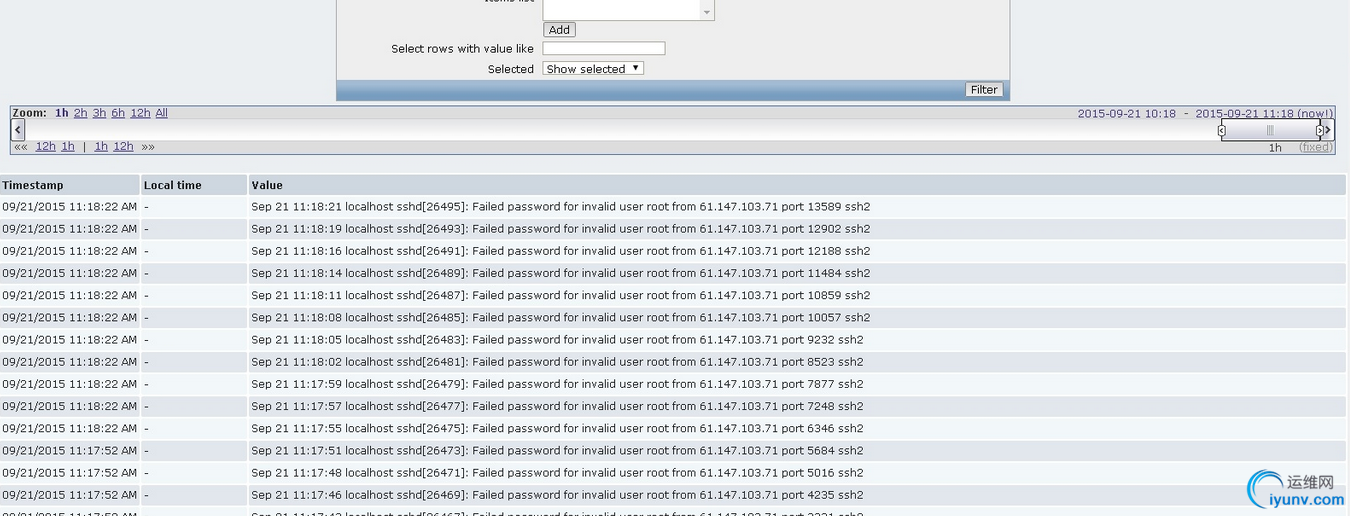This screenshot has width=1350, height=516.
Task: Click the Add button
Action: coord(559,30)
